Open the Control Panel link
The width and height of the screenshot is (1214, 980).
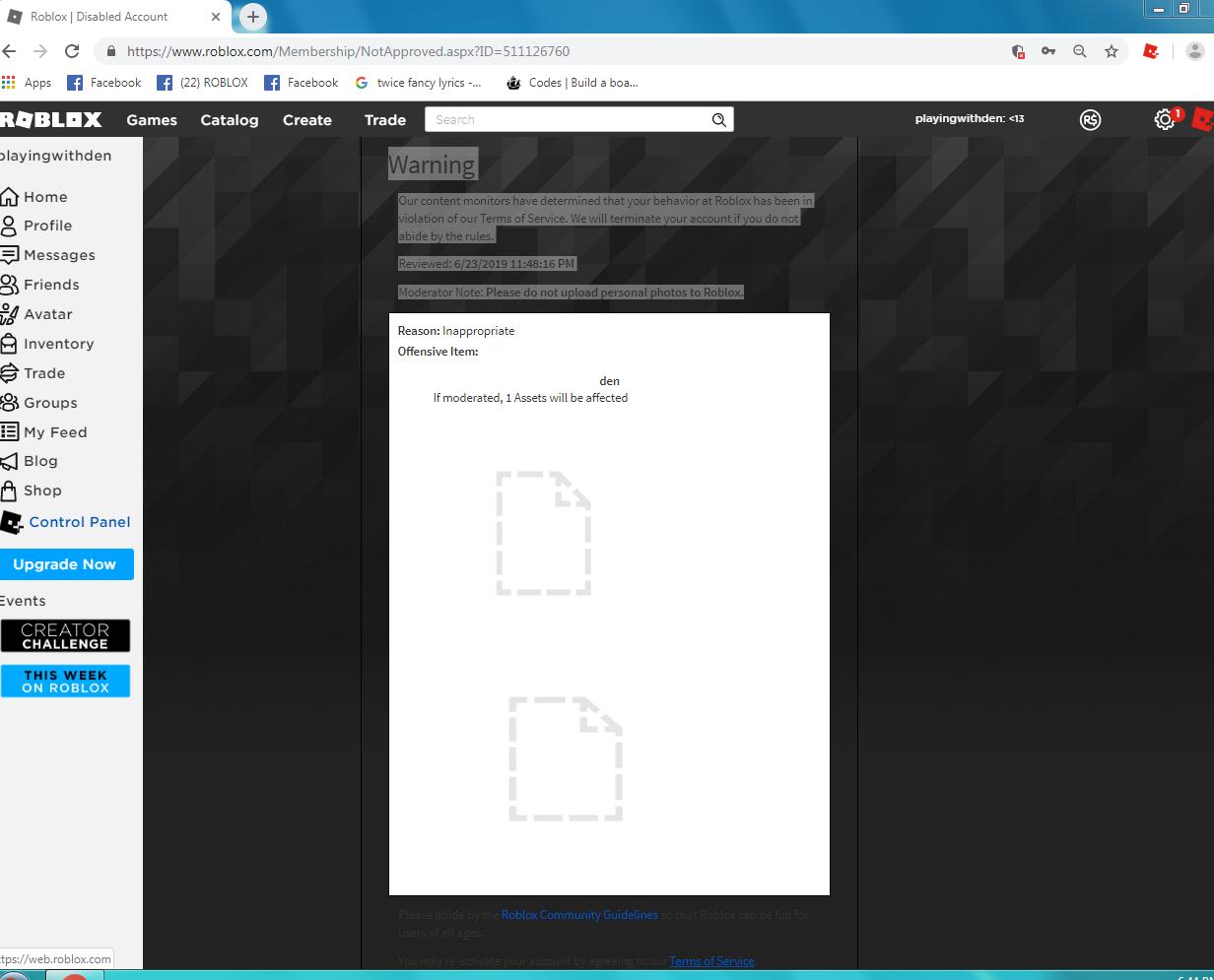pos(67,522)
